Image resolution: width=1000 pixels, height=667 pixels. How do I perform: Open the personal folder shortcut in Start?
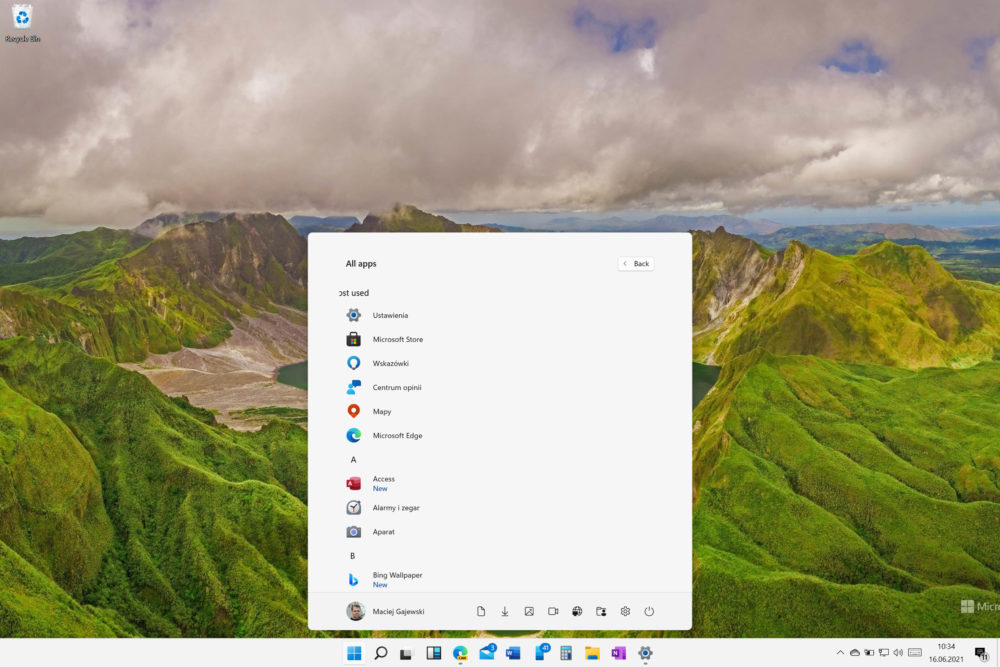[601, 612]
